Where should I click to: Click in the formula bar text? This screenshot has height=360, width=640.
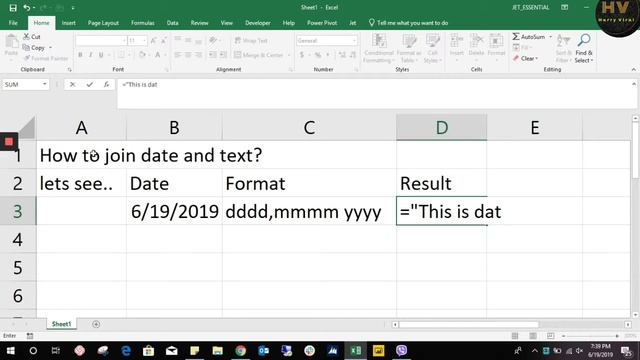[140, 84]
